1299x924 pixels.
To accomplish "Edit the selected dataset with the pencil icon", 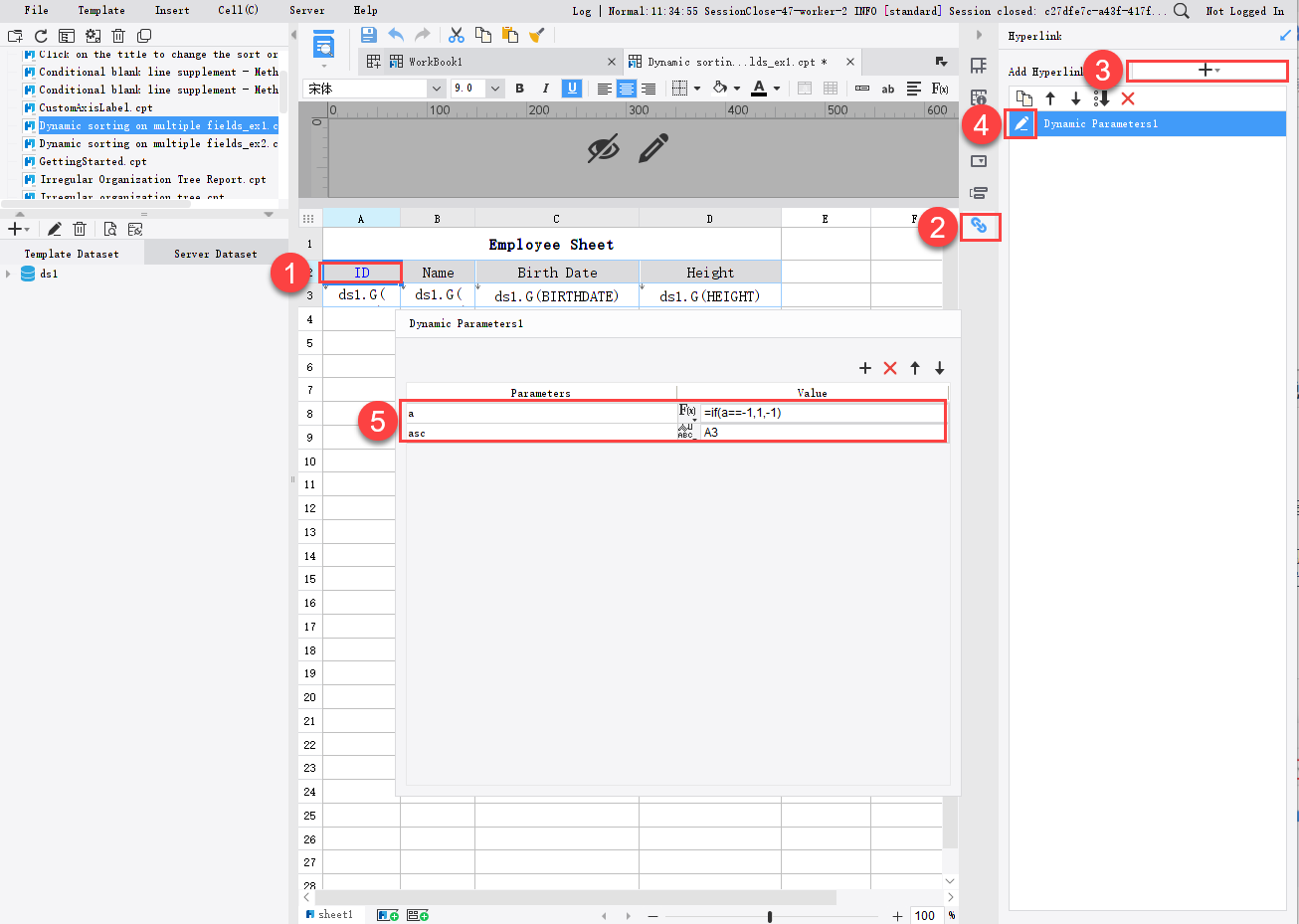I will (55, 229).
